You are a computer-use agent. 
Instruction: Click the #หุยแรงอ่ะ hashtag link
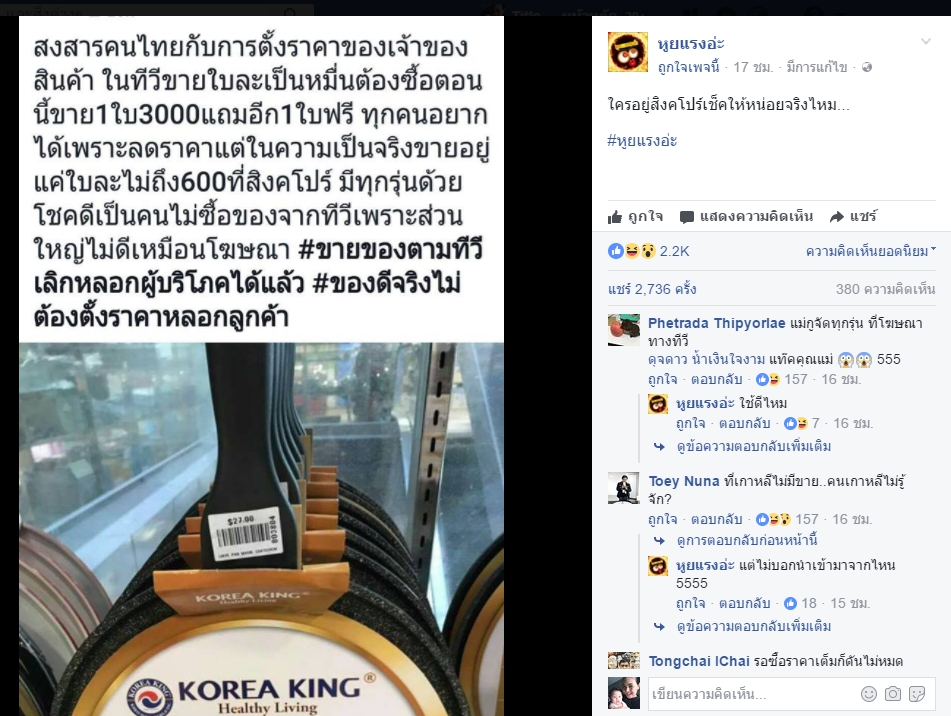point(642,141)
